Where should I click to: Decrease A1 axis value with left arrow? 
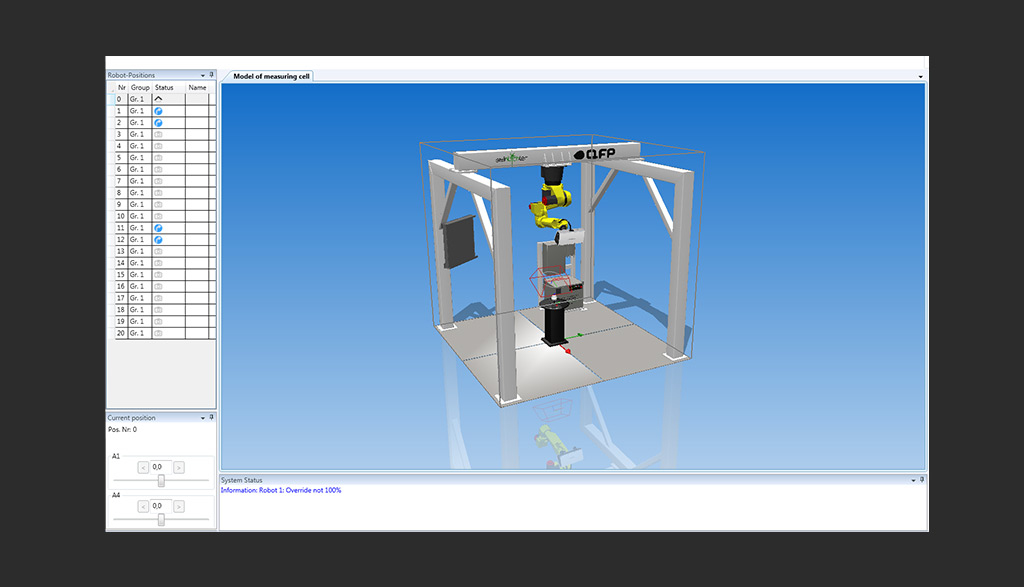[143, 467]
